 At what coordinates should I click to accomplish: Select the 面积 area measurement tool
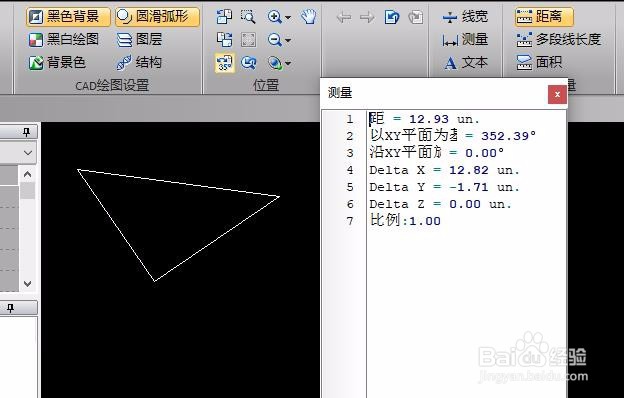pos(539,62)
